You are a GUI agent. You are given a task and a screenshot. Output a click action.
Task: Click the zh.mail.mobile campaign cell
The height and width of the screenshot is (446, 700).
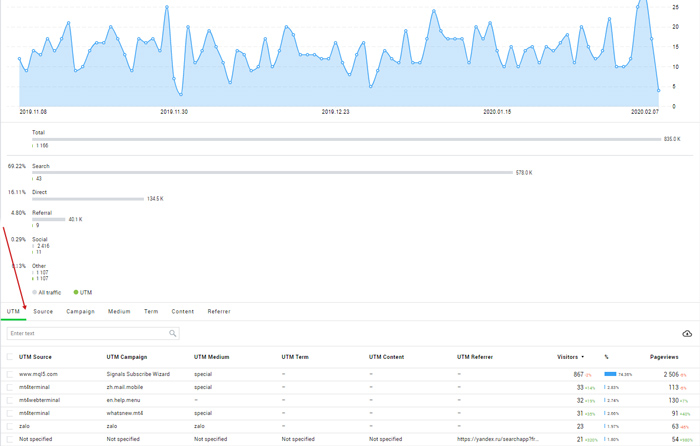coord(125,387)
